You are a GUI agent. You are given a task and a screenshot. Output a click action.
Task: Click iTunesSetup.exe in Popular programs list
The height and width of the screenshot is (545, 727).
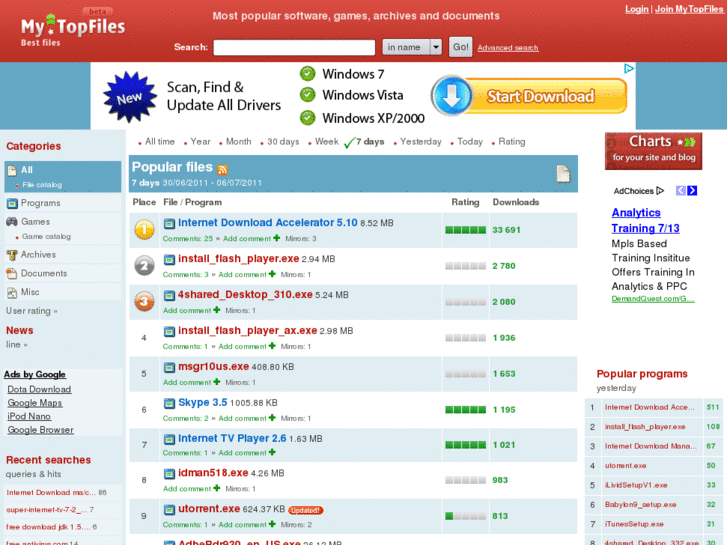tap(634, 524)
